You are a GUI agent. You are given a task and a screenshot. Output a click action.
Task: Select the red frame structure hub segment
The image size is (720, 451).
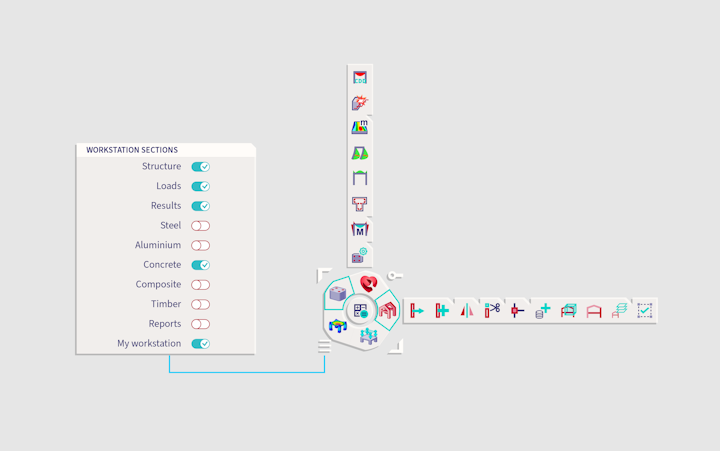tap(387, 310)
